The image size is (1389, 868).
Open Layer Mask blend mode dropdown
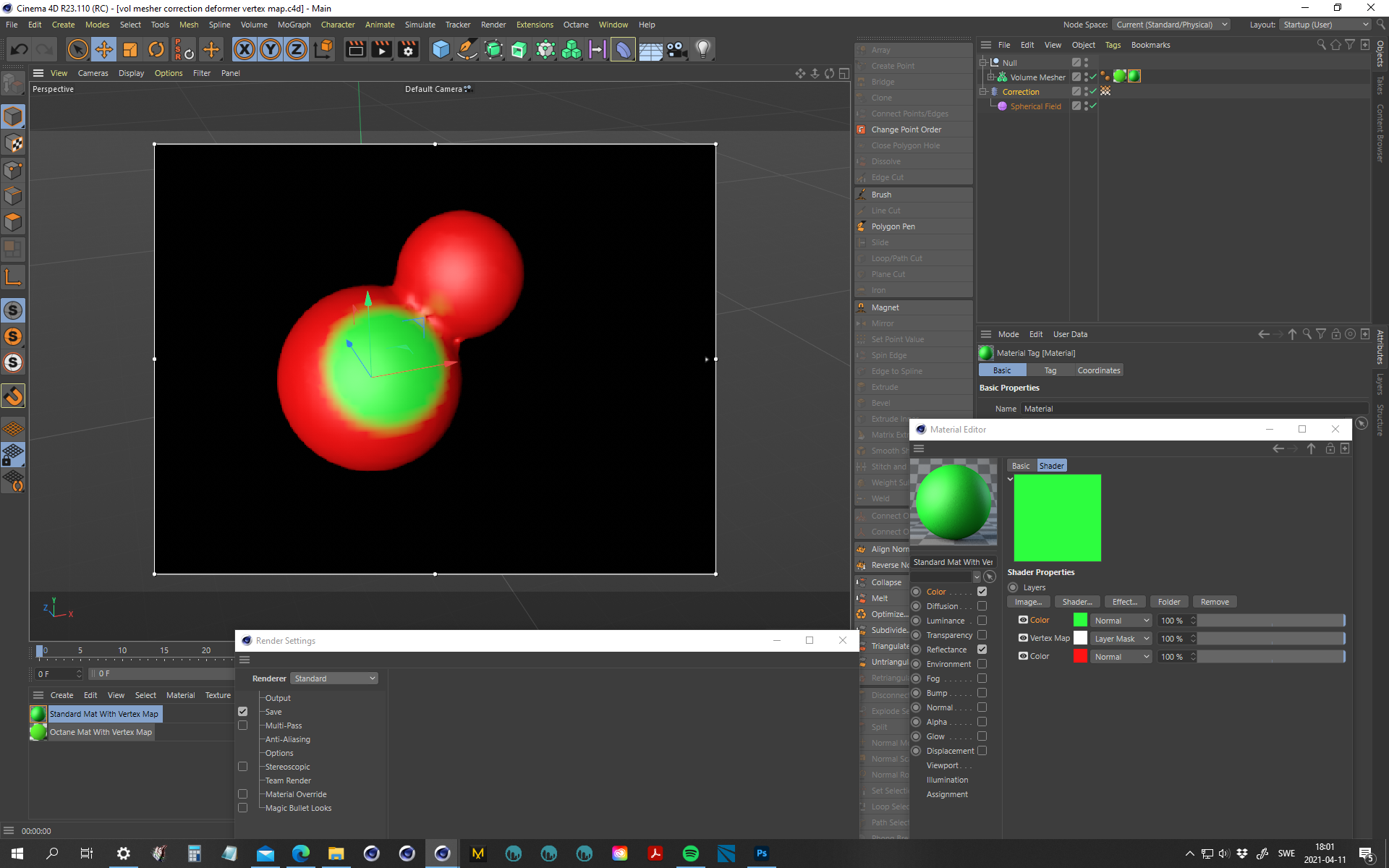1121,639
